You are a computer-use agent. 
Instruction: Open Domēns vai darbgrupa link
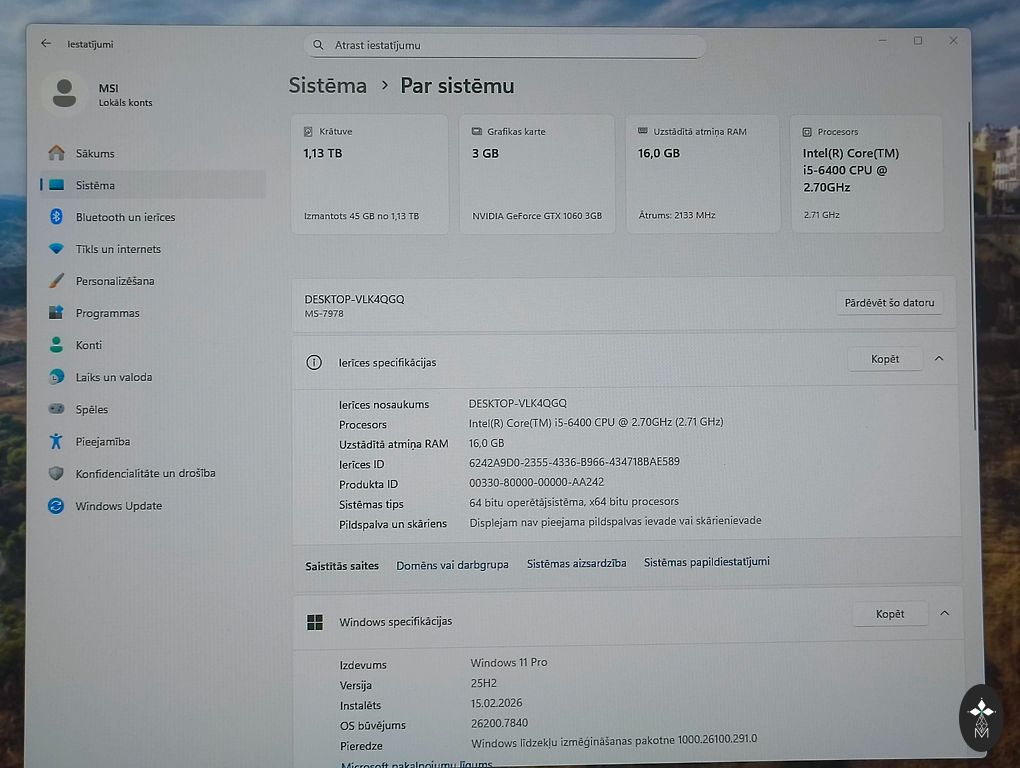point(452,565)
